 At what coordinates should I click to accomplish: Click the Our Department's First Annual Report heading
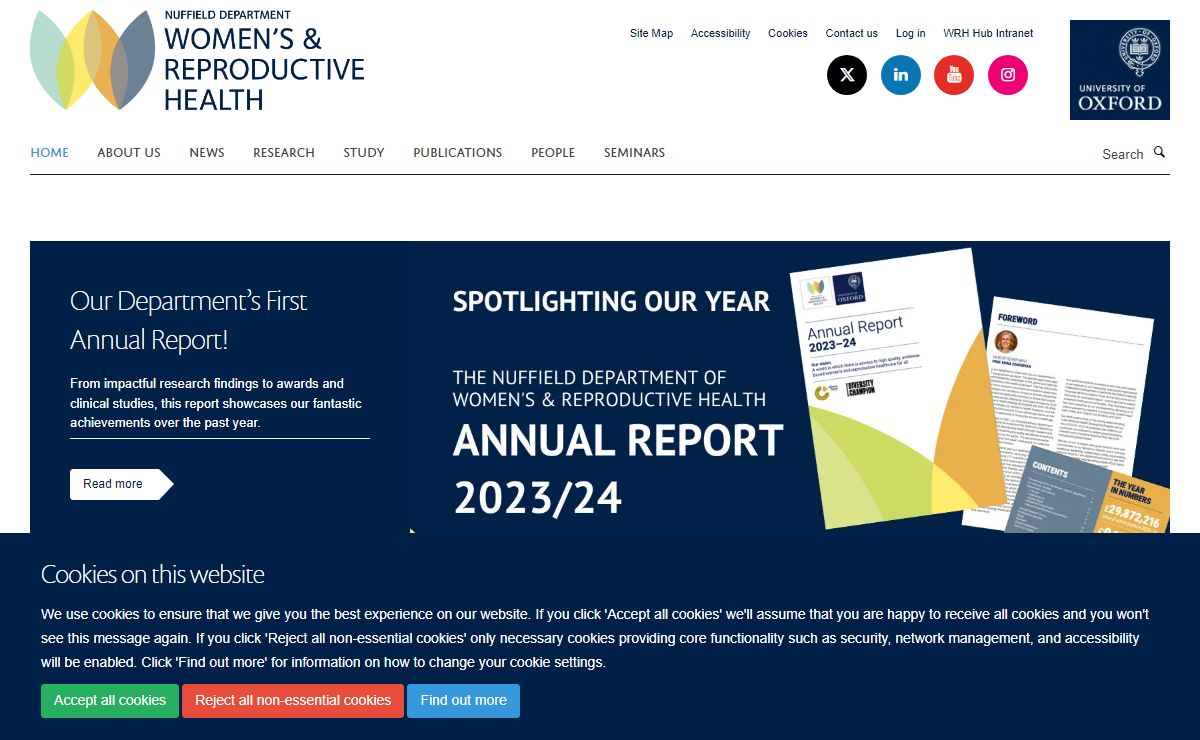189,320
